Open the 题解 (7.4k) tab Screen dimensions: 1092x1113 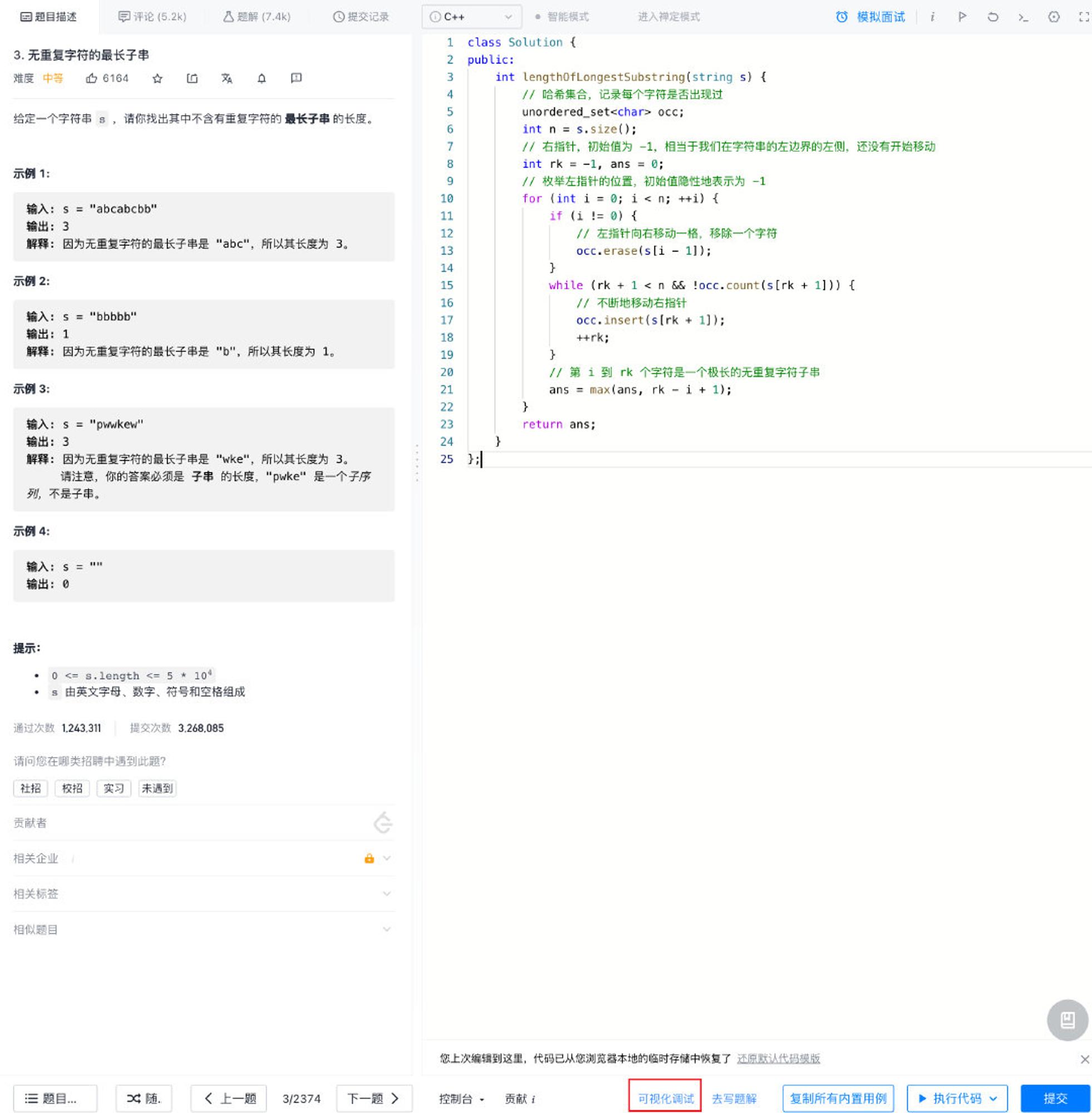[257, 17]
